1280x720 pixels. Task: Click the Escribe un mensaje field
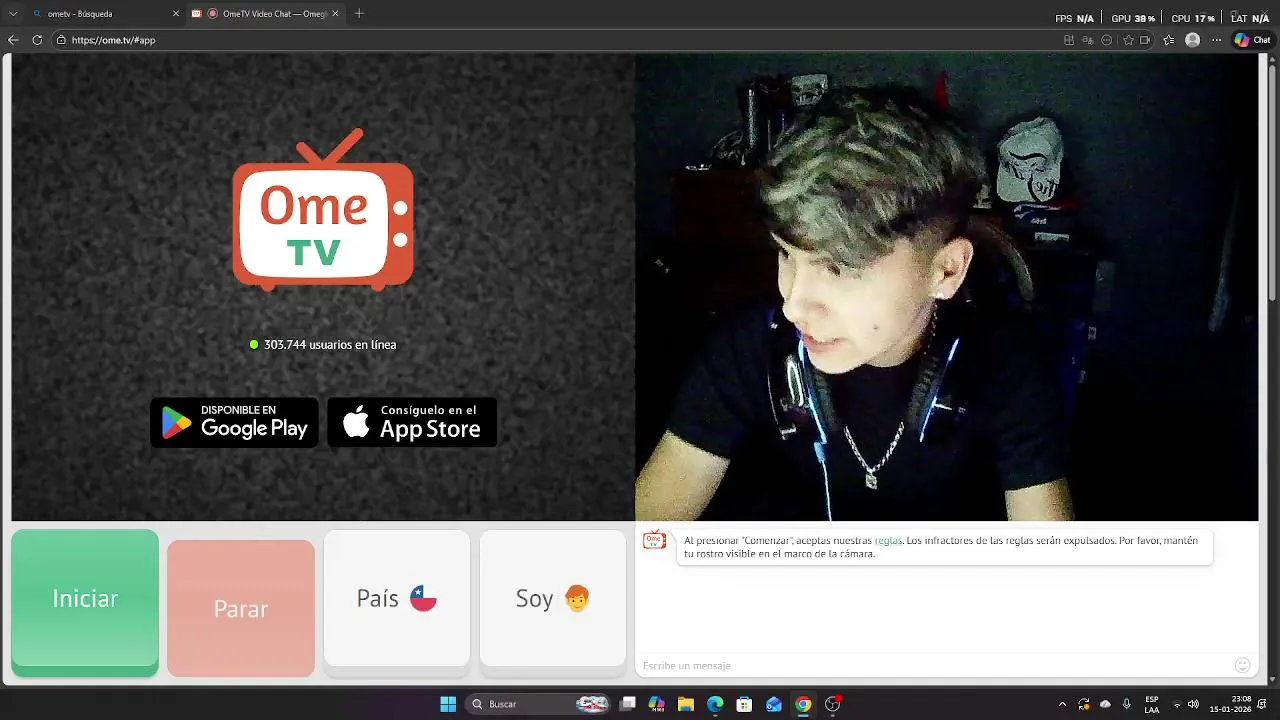pos(935,665)
